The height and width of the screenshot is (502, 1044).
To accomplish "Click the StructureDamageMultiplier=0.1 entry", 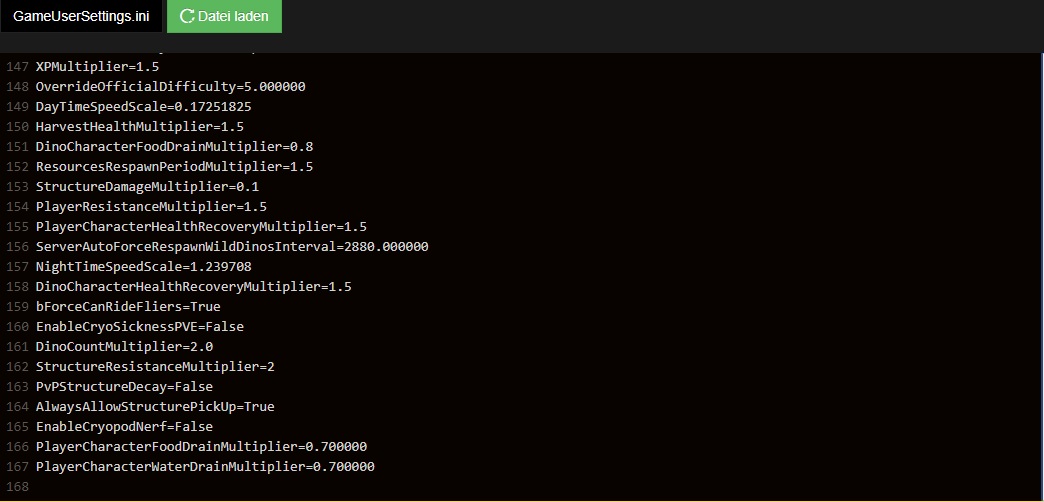I will pos(147,186).
